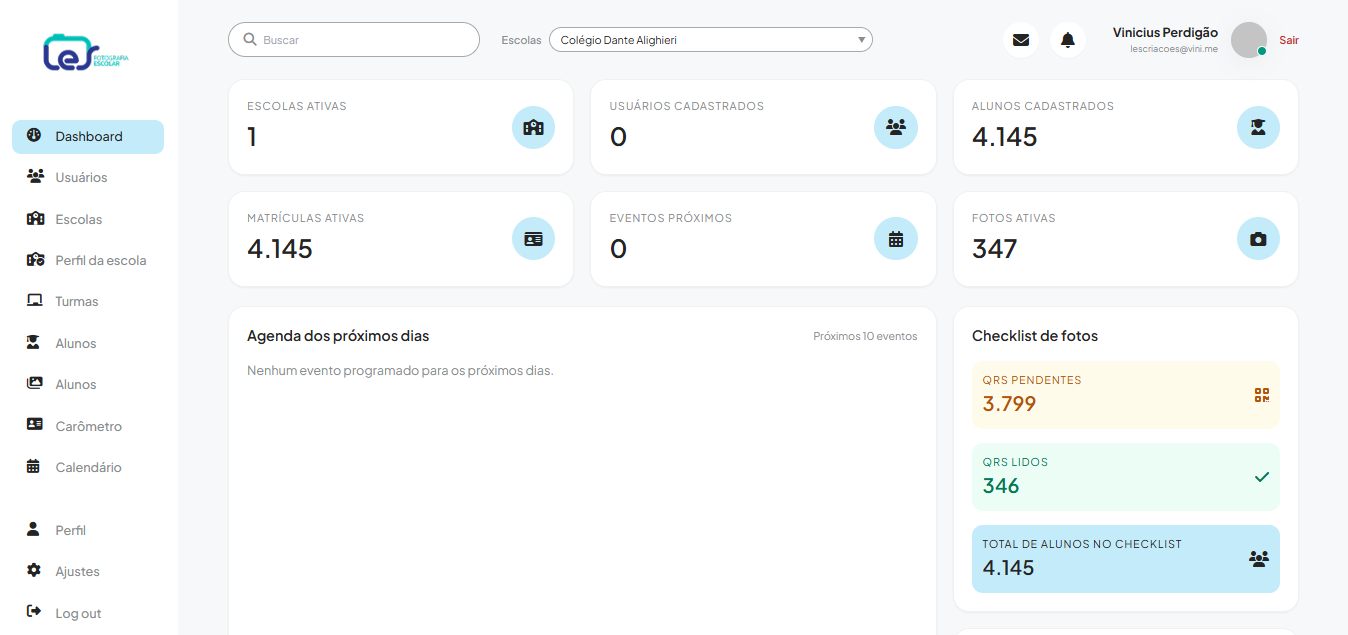Open the bell notifications icon
This screenshot has width=1348, height=635.
click(1067, 40)
